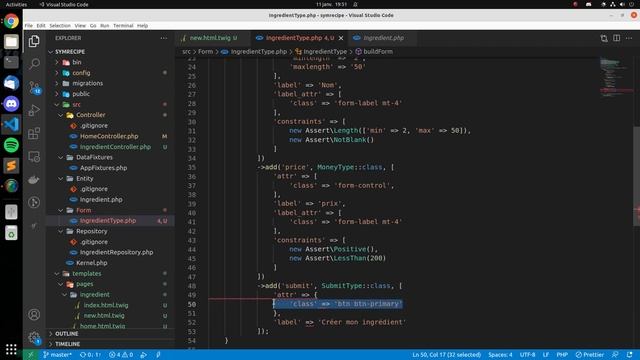Open the Extensions view
Screen dimensions: 640x360
pos(34,133)
